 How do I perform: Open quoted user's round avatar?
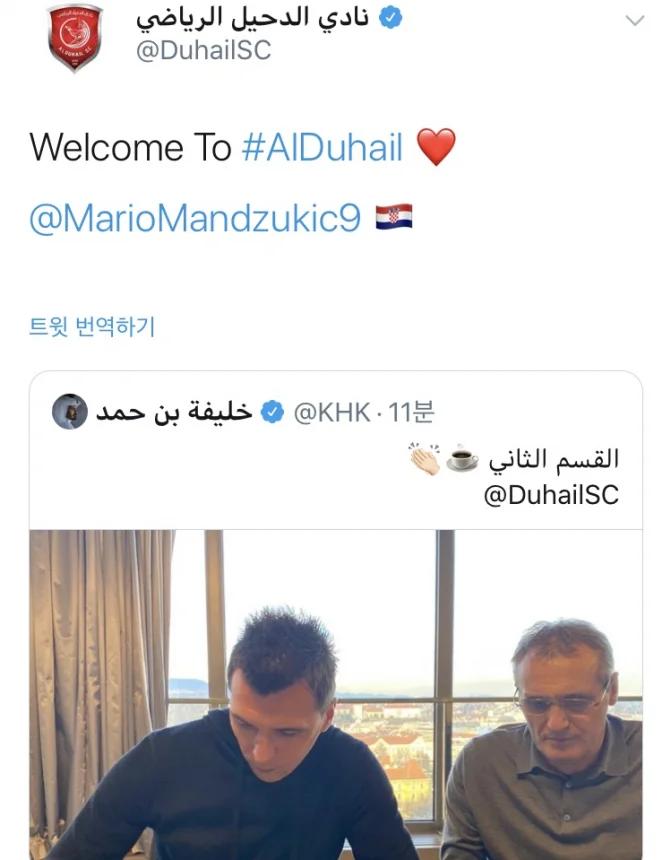tap(70, 411)
